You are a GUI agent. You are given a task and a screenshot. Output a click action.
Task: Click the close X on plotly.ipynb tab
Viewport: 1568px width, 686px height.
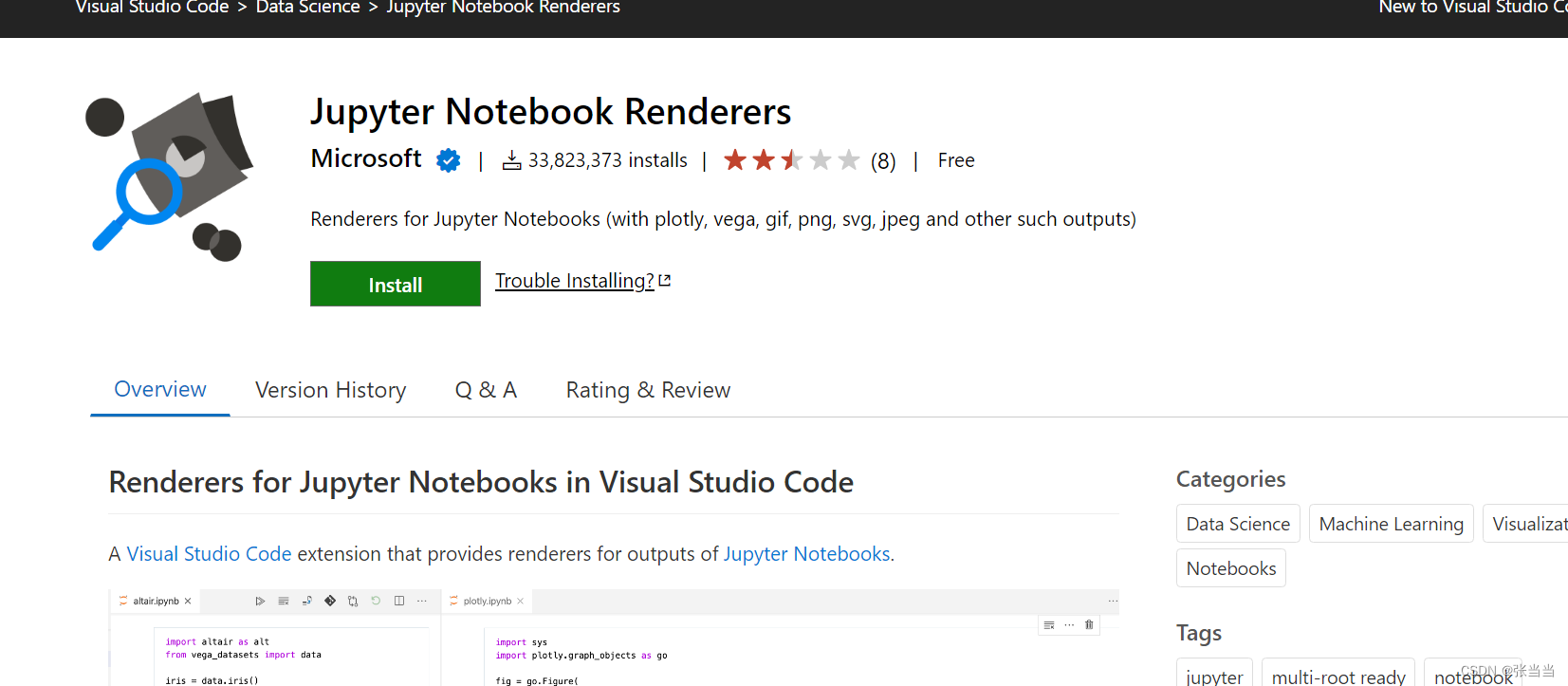coord(520,601)
